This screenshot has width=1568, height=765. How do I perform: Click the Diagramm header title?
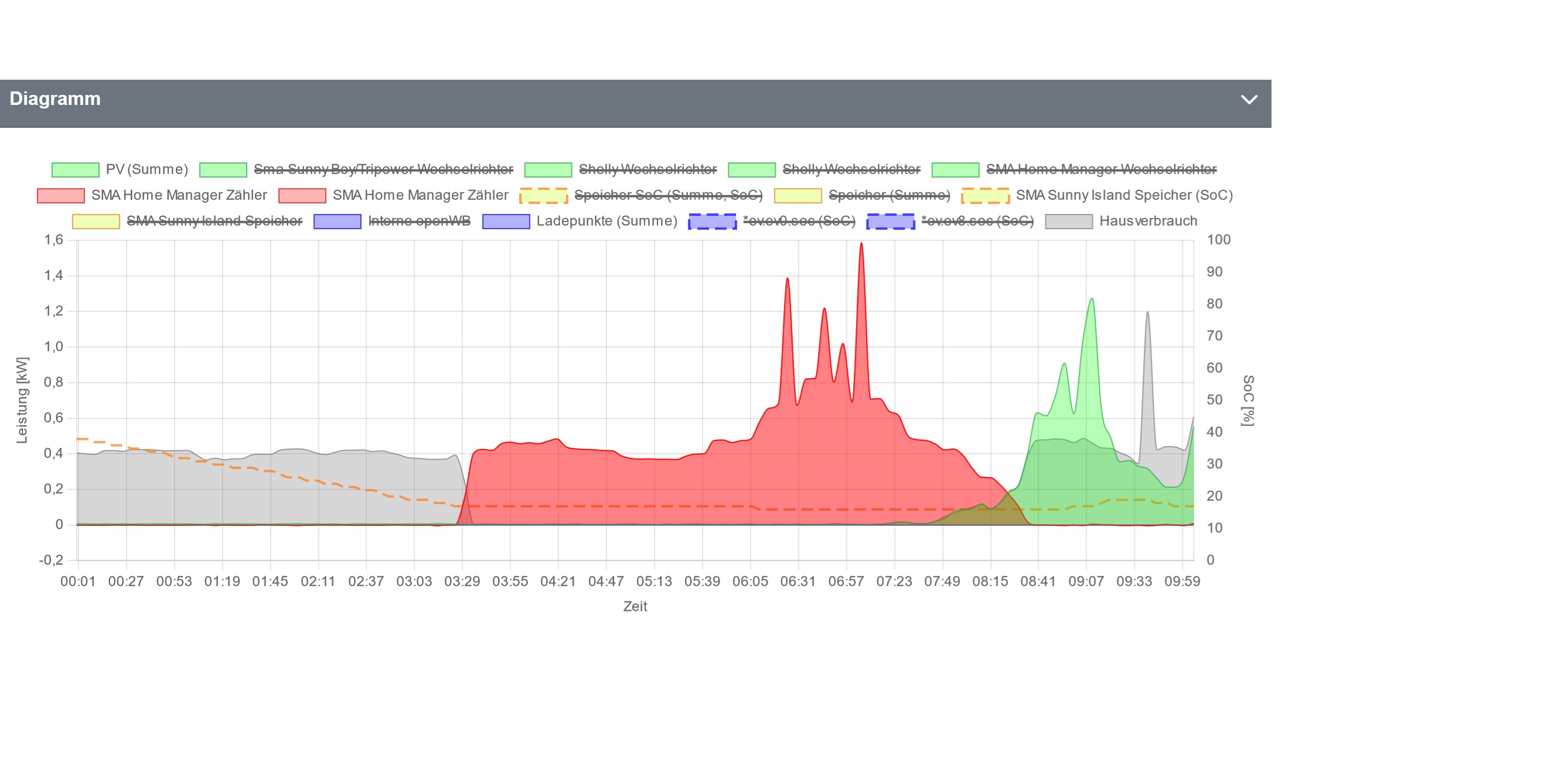coord(54,98)
